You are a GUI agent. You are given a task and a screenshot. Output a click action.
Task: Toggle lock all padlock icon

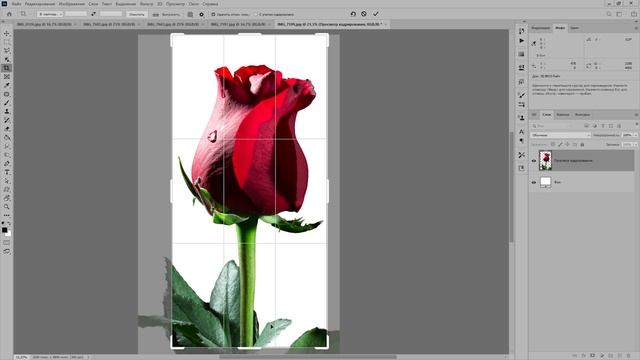pyautogui.click(x=582, y=144)
